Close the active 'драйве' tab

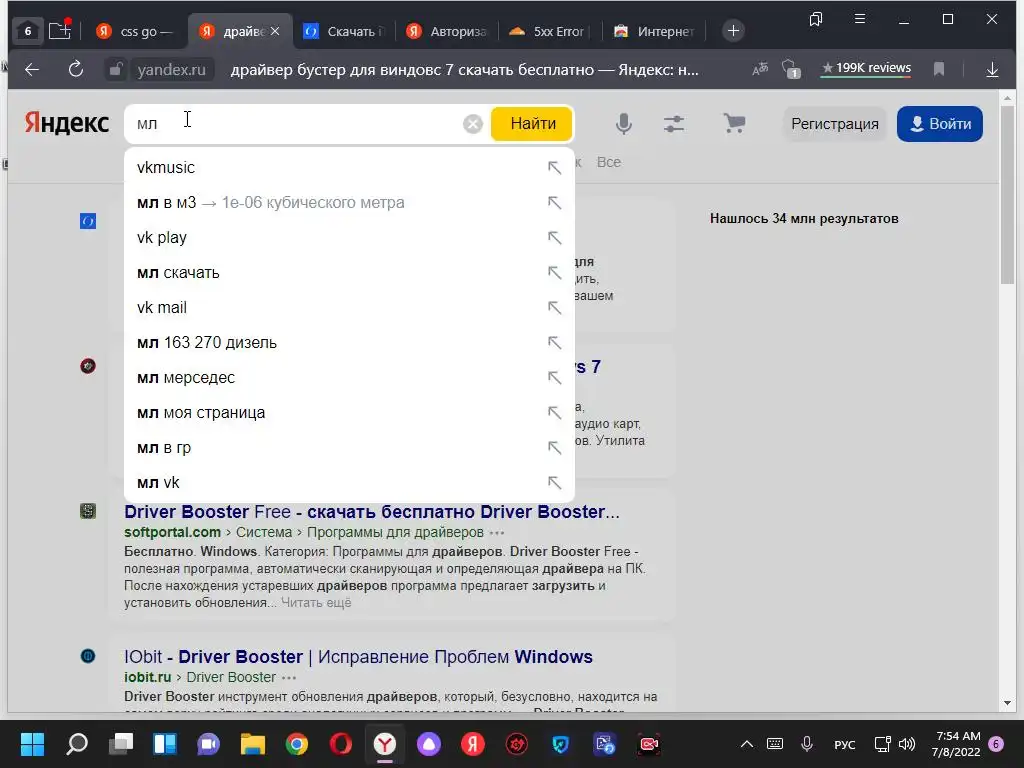click(x=275, y=31)
